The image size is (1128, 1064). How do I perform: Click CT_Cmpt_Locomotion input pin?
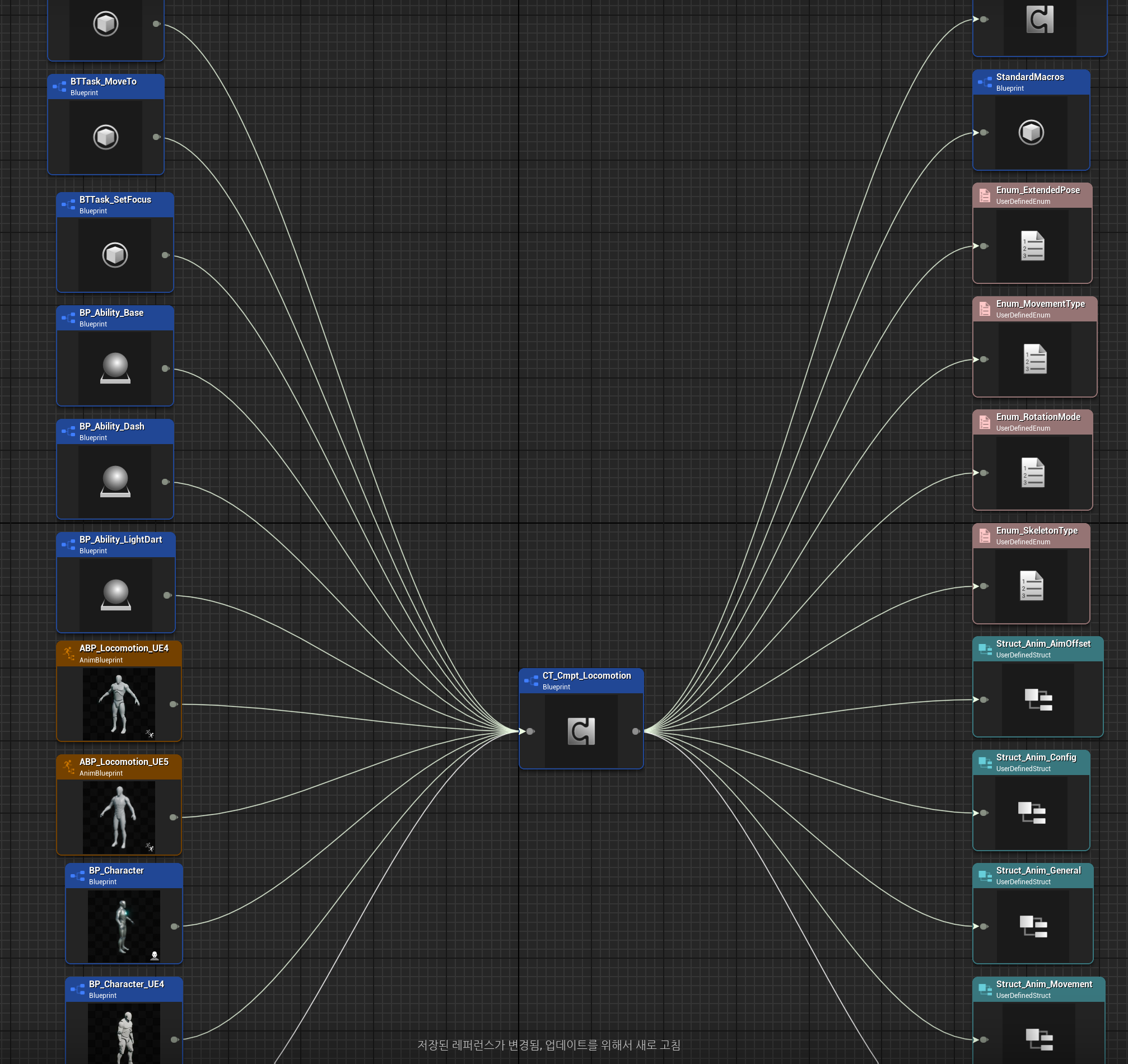point(530,731)
